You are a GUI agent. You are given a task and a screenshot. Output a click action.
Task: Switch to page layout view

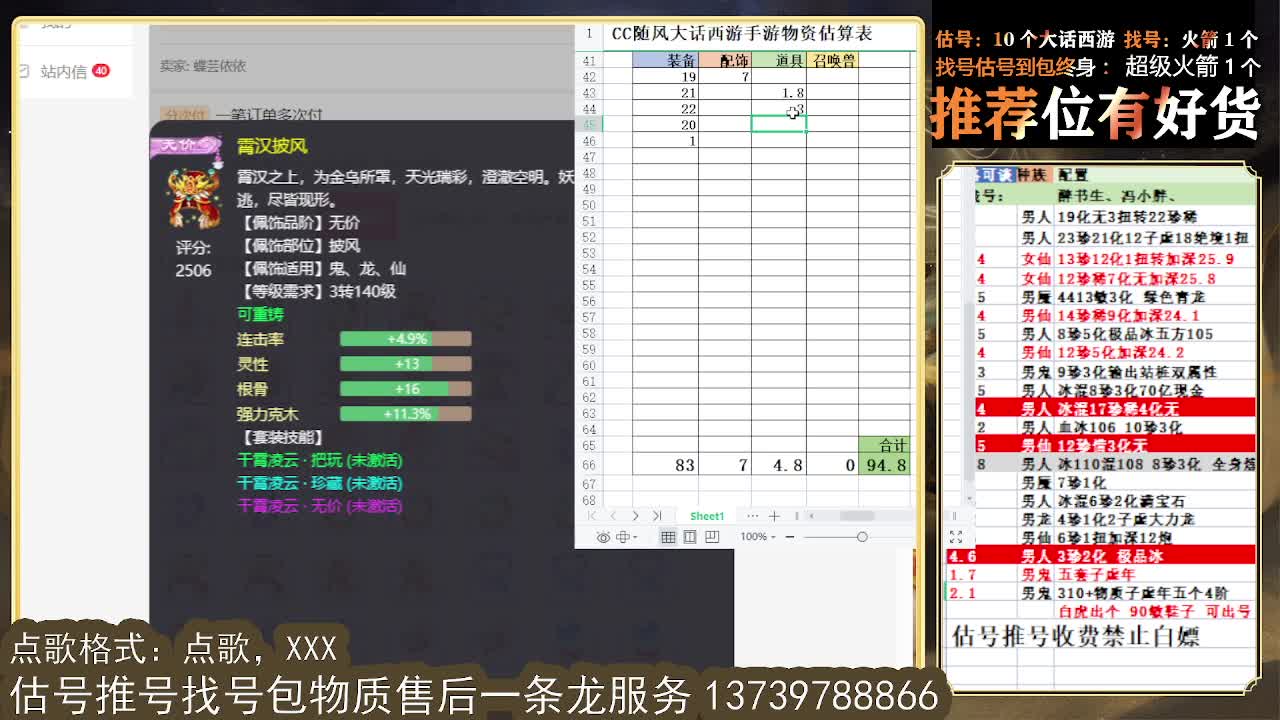690,537
